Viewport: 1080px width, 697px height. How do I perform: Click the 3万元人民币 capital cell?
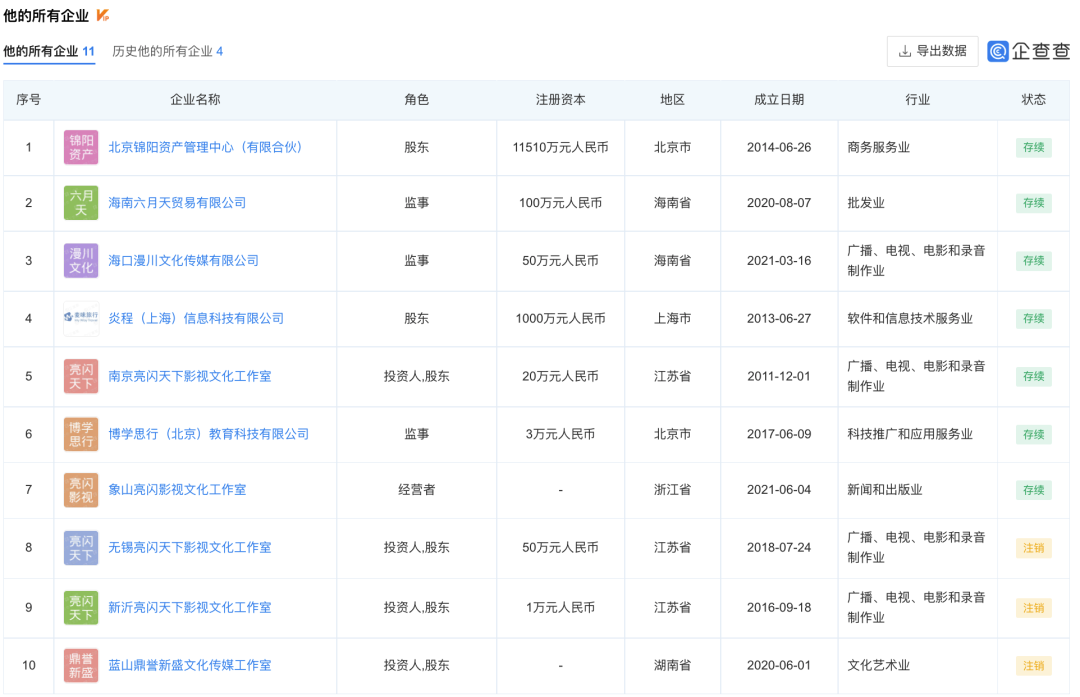[x=560, y=435]
